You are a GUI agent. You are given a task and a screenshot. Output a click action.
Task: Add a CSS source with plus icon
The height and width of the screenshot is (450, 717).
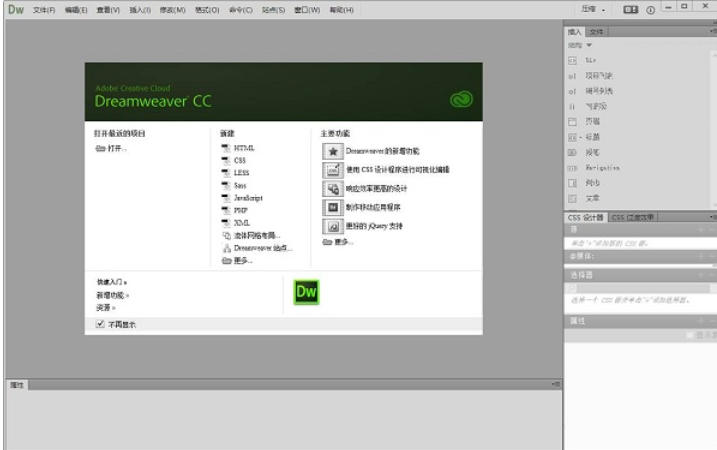[x=701, y=229]
